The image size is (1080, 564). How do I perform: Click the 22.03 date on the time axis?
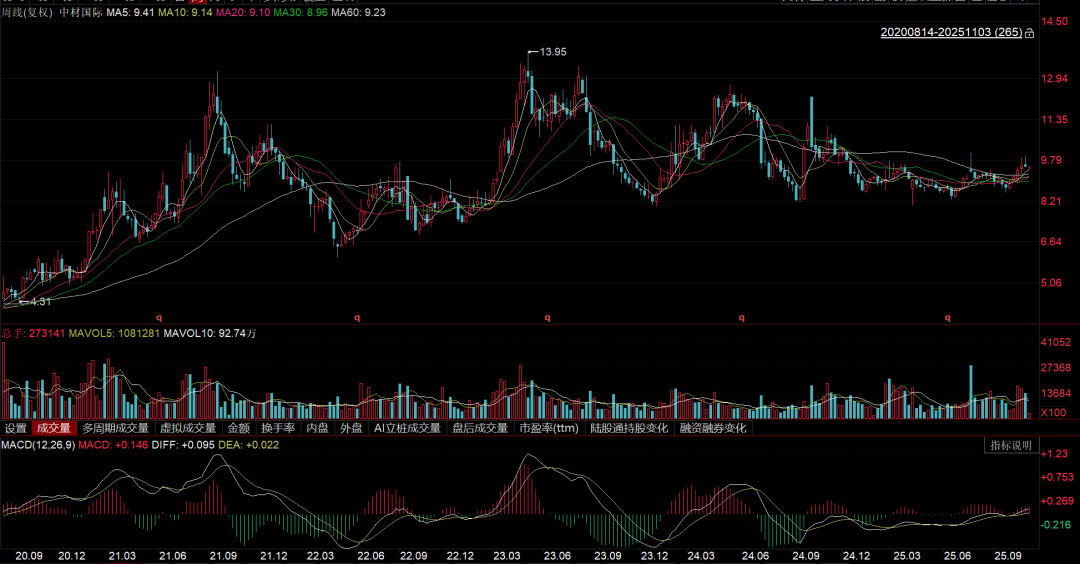320,556
